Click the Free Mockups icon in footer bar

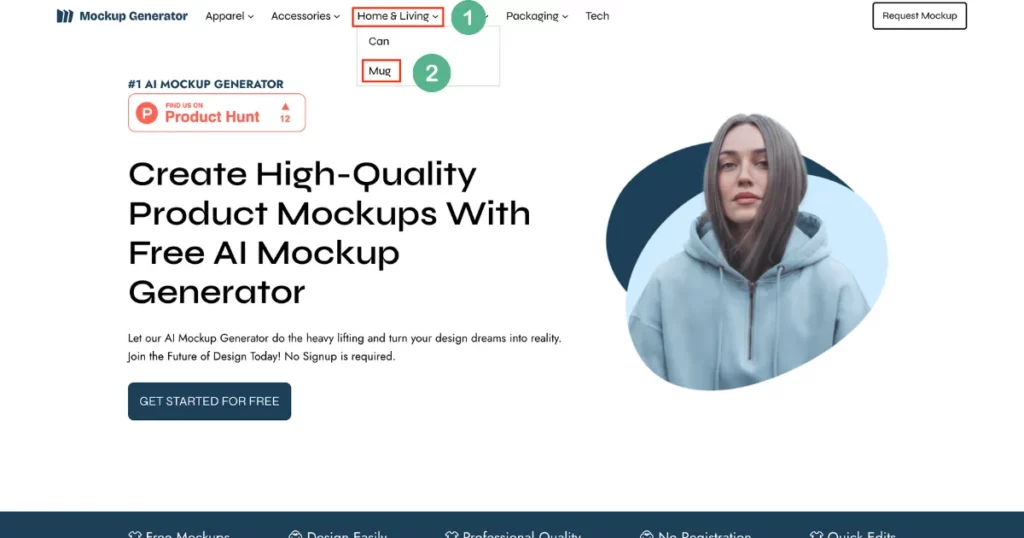[x=135, y=535]
